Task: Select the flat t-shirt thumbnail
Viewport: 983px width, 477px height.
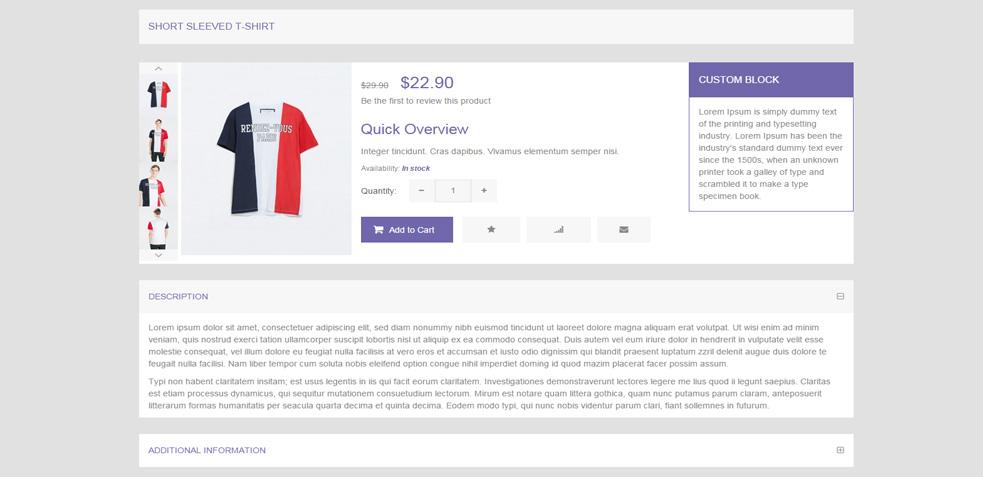Action: coord(159,94)
